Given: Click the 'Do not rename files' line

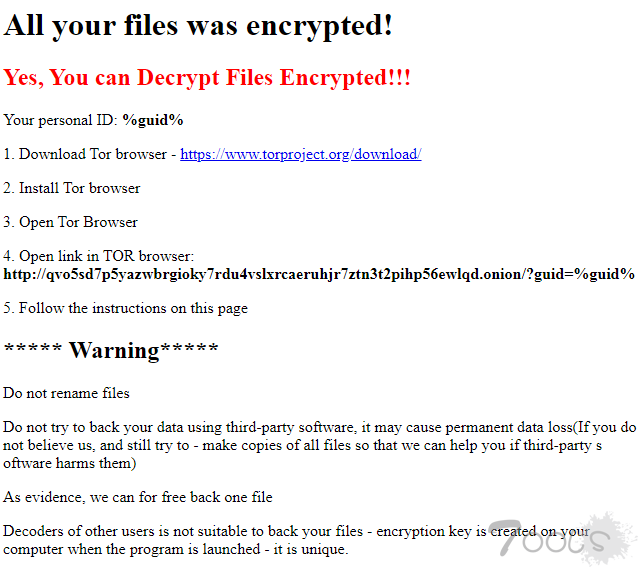Looking at the screenshot, I should click(x=66, y=393).
